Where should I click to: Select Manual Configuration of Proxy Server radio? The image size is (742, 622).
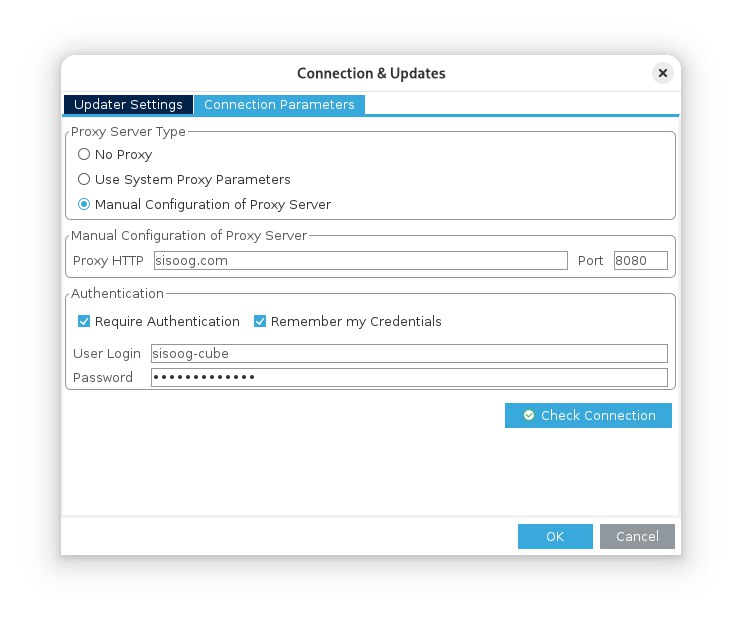pyautogui.click(x=84, y=205)
